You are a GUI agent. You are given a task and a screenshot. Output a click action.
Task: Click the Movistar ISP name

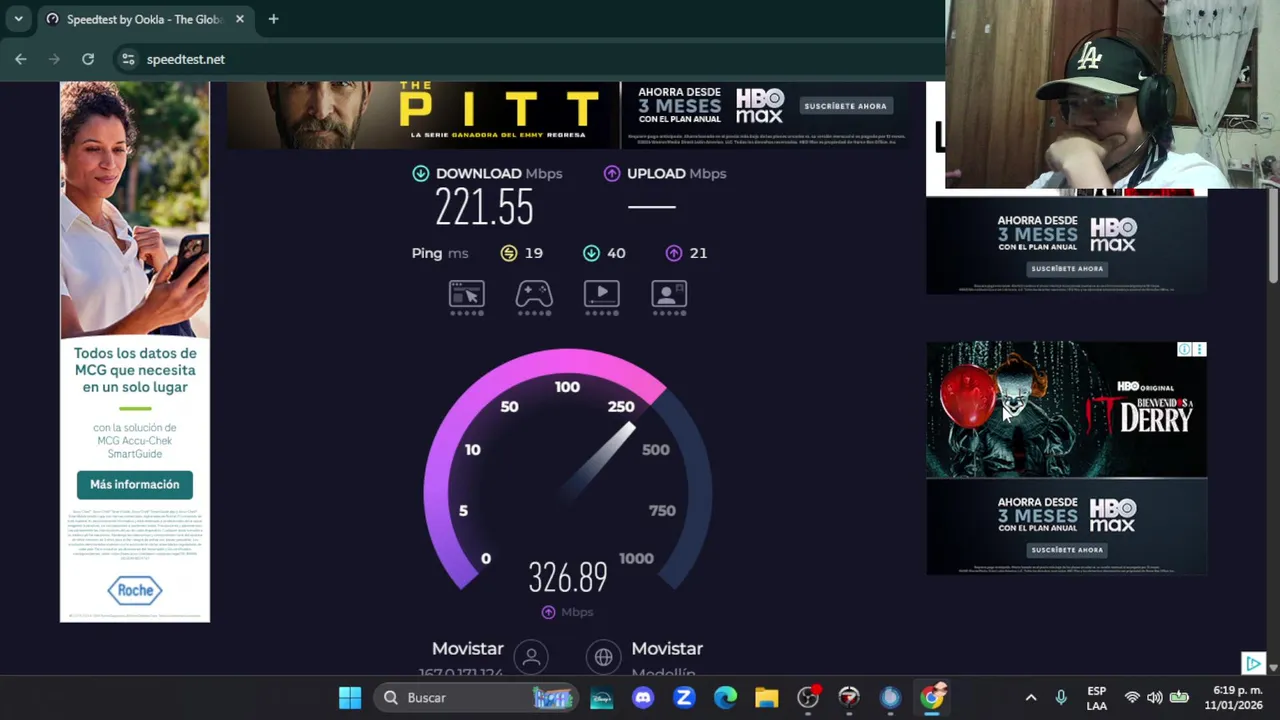click(x=467, y=649)
